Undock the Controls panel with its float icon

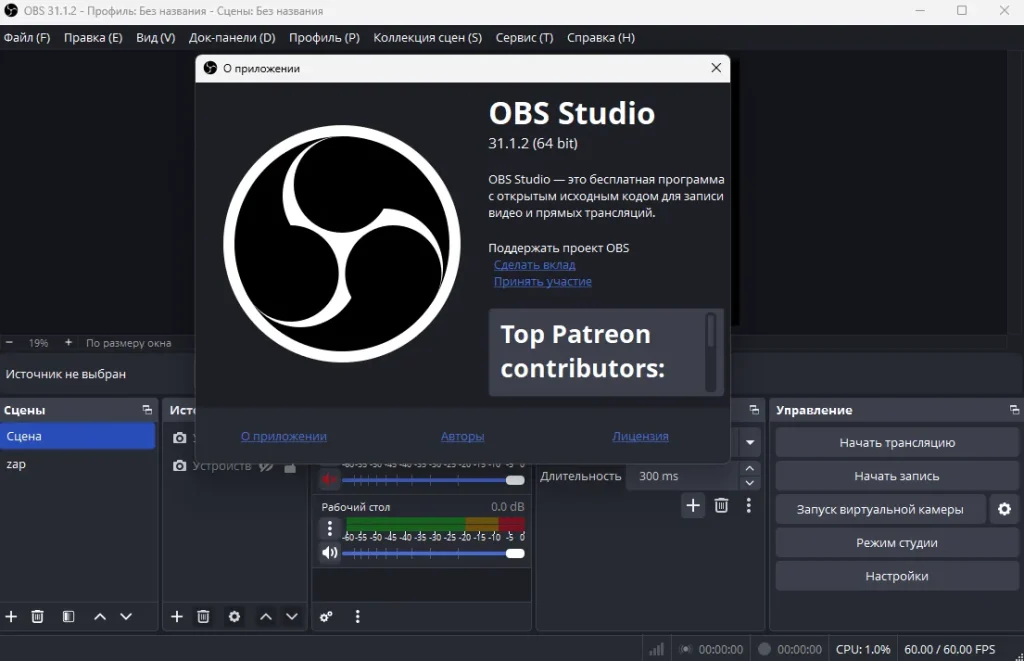coord(1014,410)
